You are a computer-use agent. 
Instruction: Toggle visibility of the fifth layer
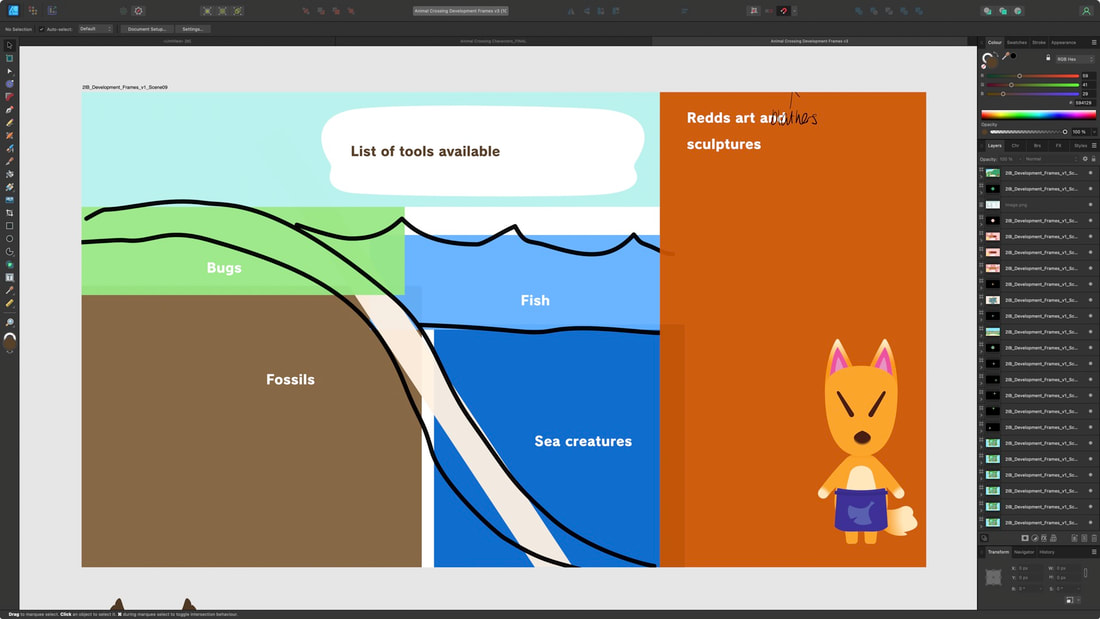pyautogui.click(x=1090, y=237)
